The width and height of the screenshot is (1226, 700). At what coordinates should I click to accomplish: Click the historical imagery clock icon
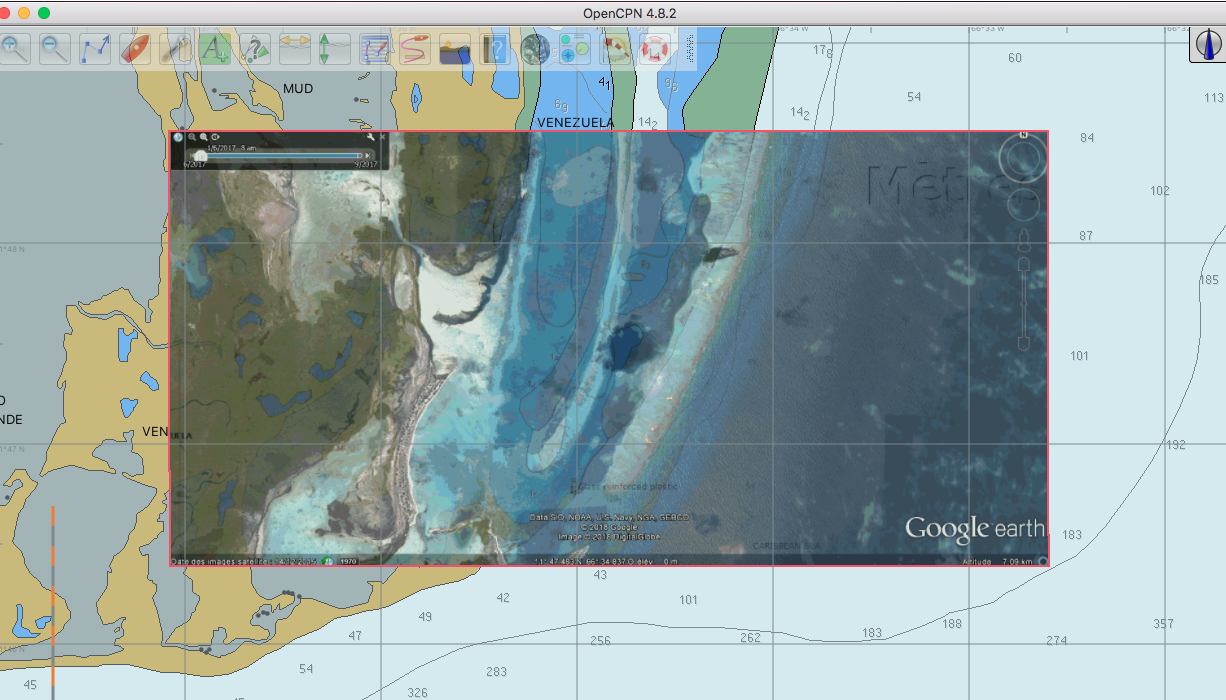coord(178,137)
